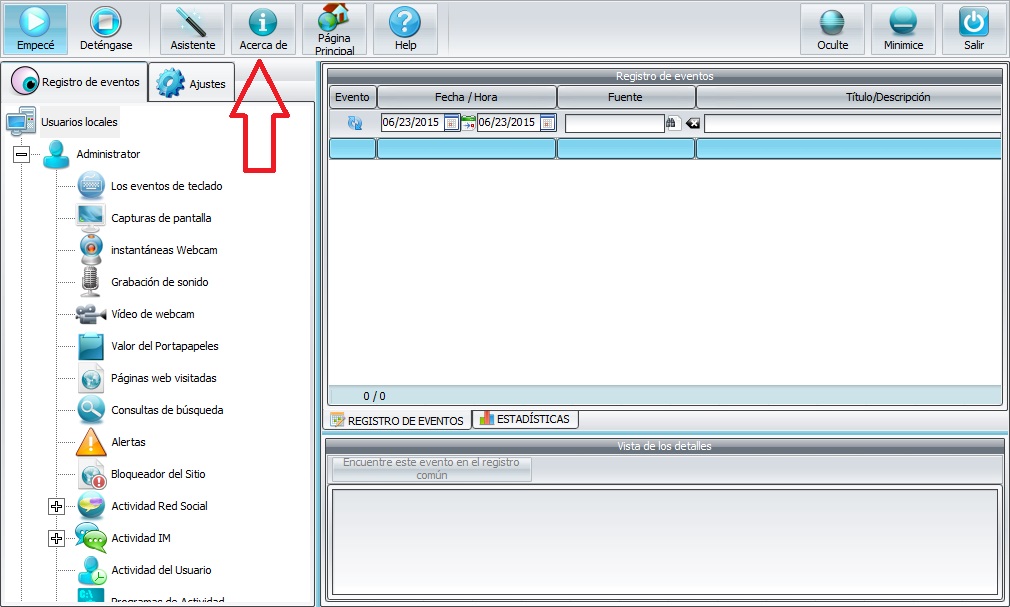
Task: Click the refresh event log icon
Action: [x=354, y=123]
